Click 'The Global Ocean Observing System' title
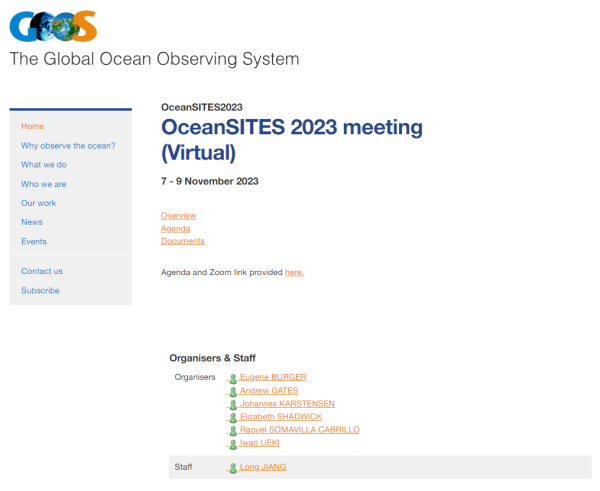The width and height of the screenshot is (600, 491). point(154,59)
